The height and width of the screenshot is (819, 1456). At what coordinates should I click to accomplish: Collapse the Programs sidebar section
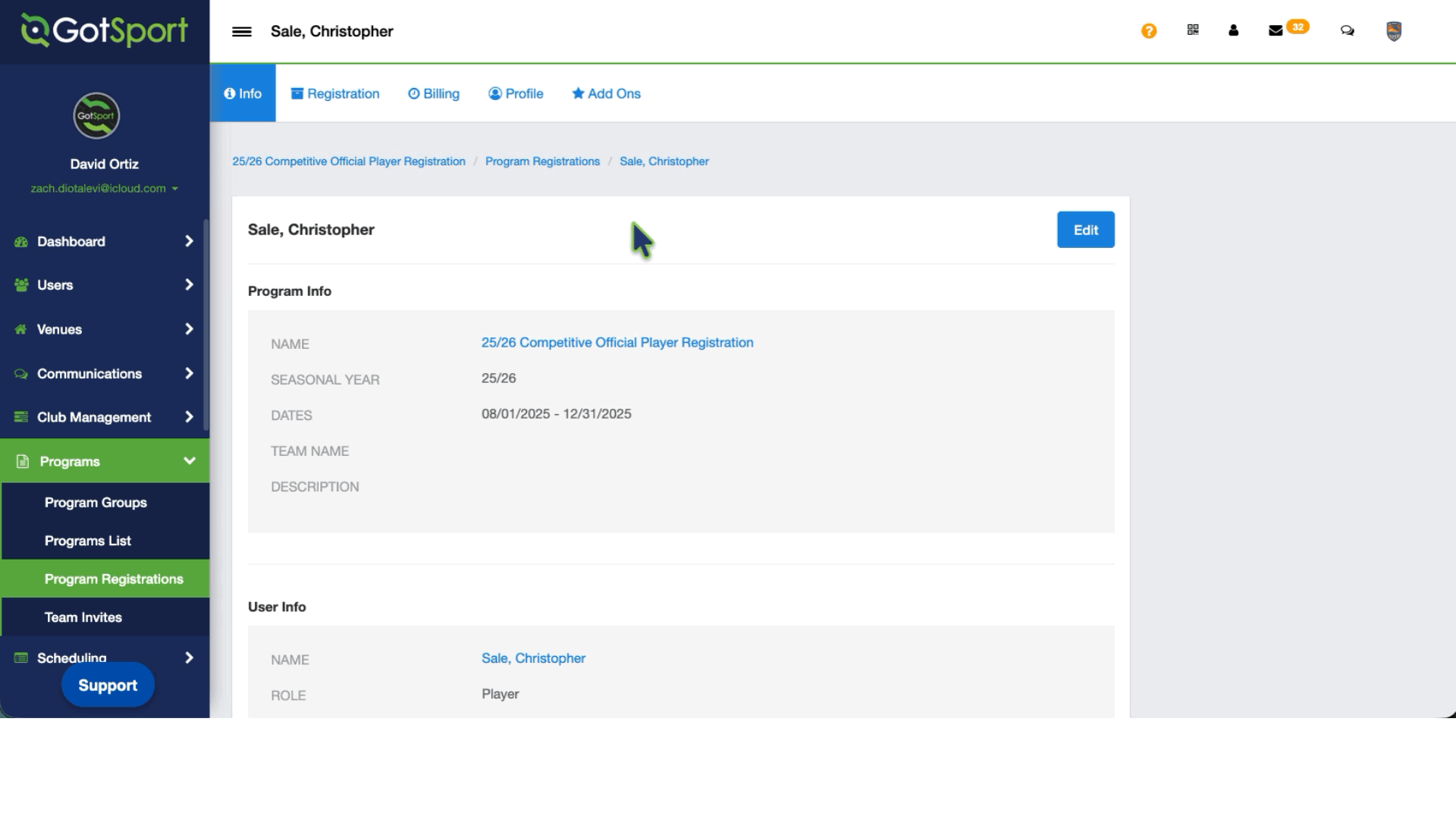pos(189,461)
